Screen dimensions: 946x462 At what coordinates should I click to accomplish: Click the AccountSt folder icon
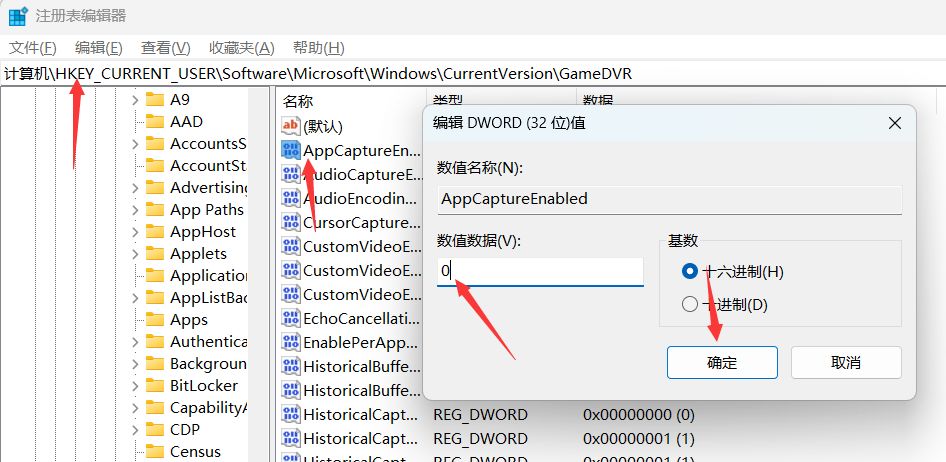tap(155, 165)
